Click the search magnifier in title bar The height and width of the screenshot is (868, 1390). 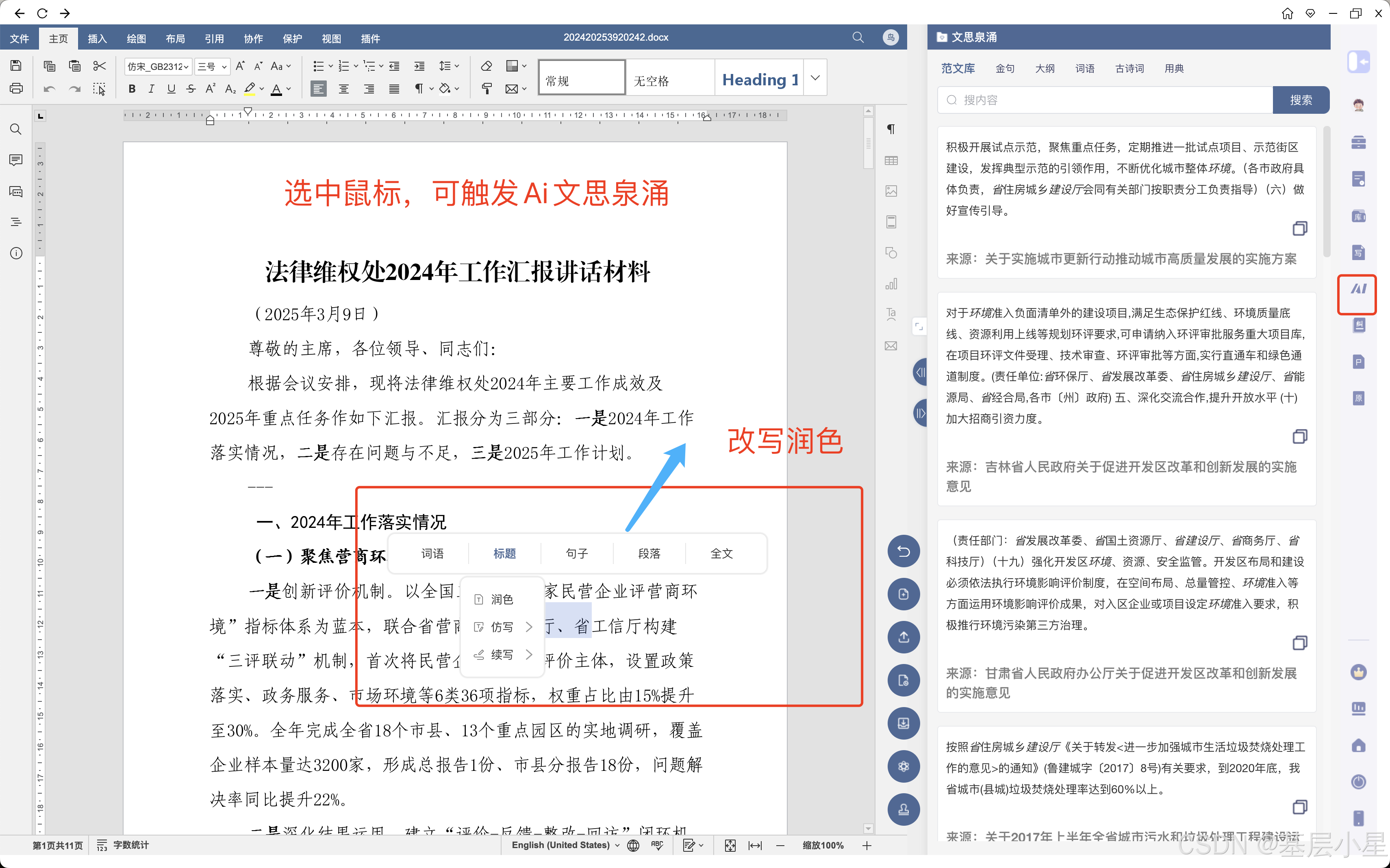click(858, 37)
